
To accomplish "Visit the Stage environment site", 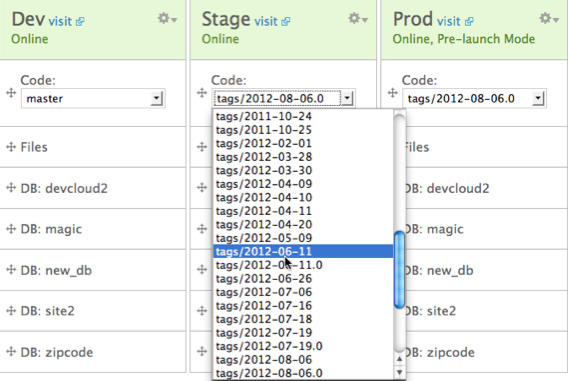I will tap(266, 21).
